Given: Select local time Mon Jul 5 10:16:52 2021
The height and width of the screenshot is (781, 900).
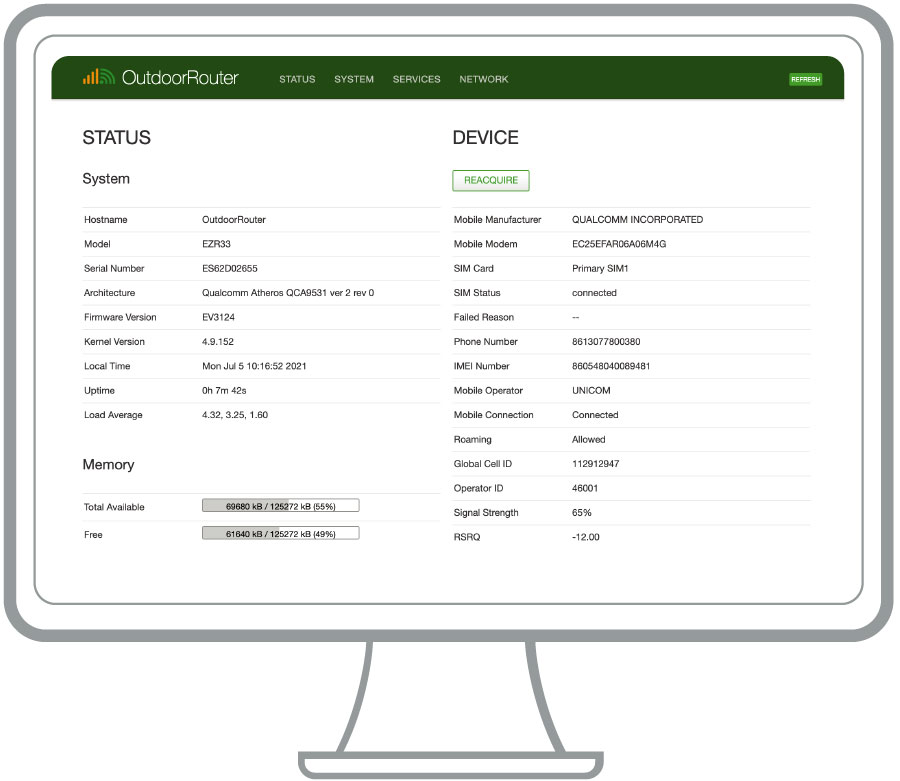Looking at the screenshot, I should 254,366.
